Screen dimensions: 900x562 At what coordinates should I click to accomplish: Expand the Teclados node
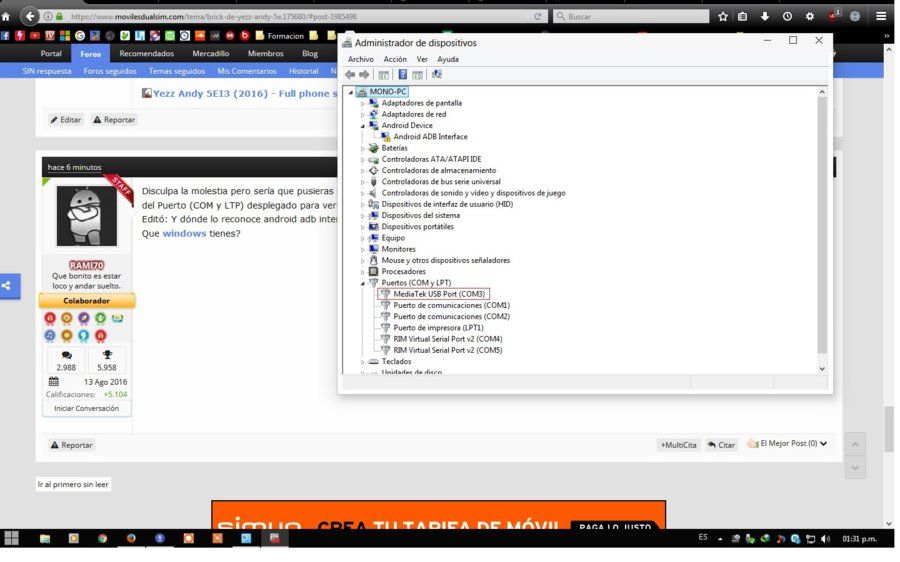pos(362,362)
